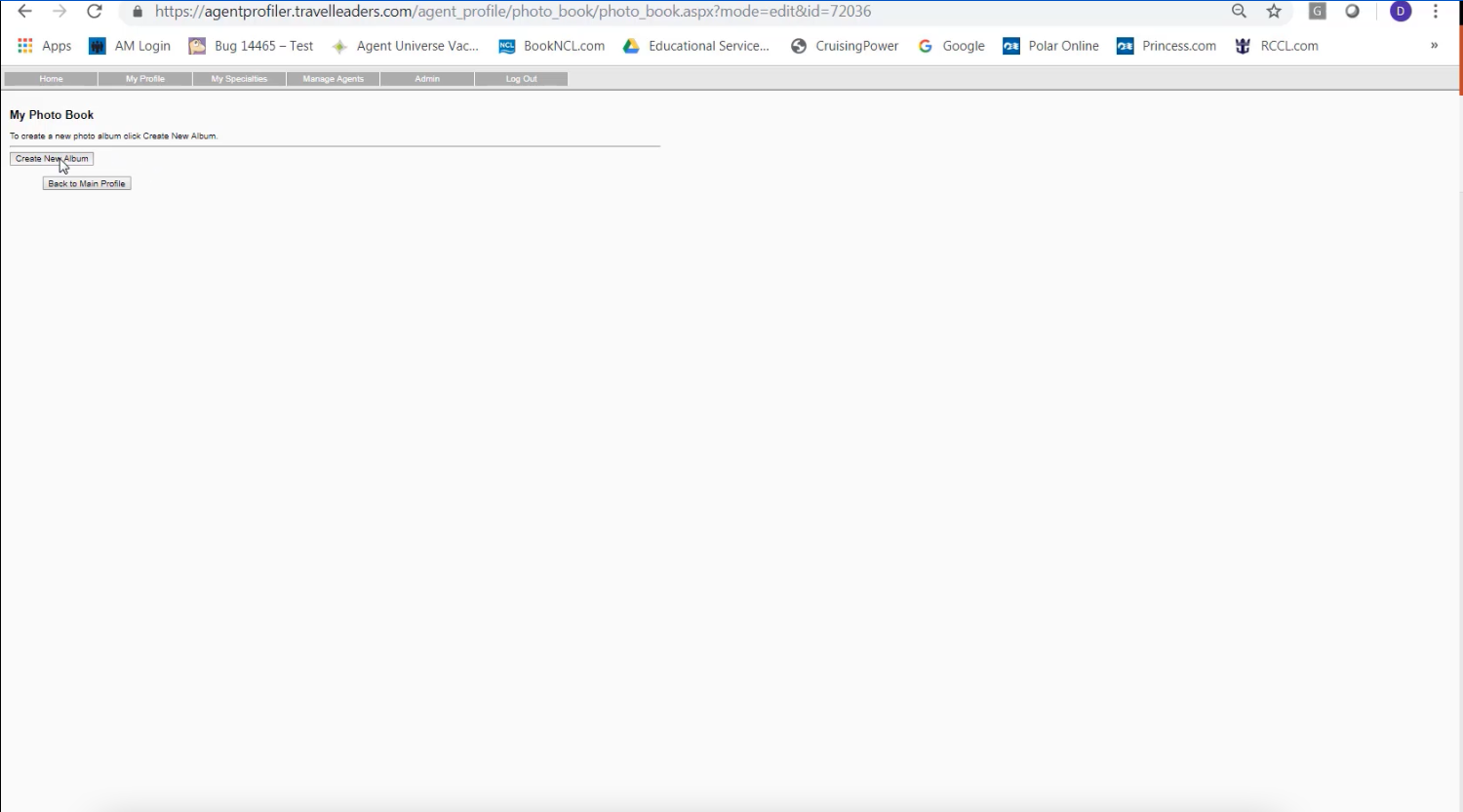The width and height of the screenshot is (1463, 812).
Task: Open CruisingPower bookmark
Action: tap(845, 46)
